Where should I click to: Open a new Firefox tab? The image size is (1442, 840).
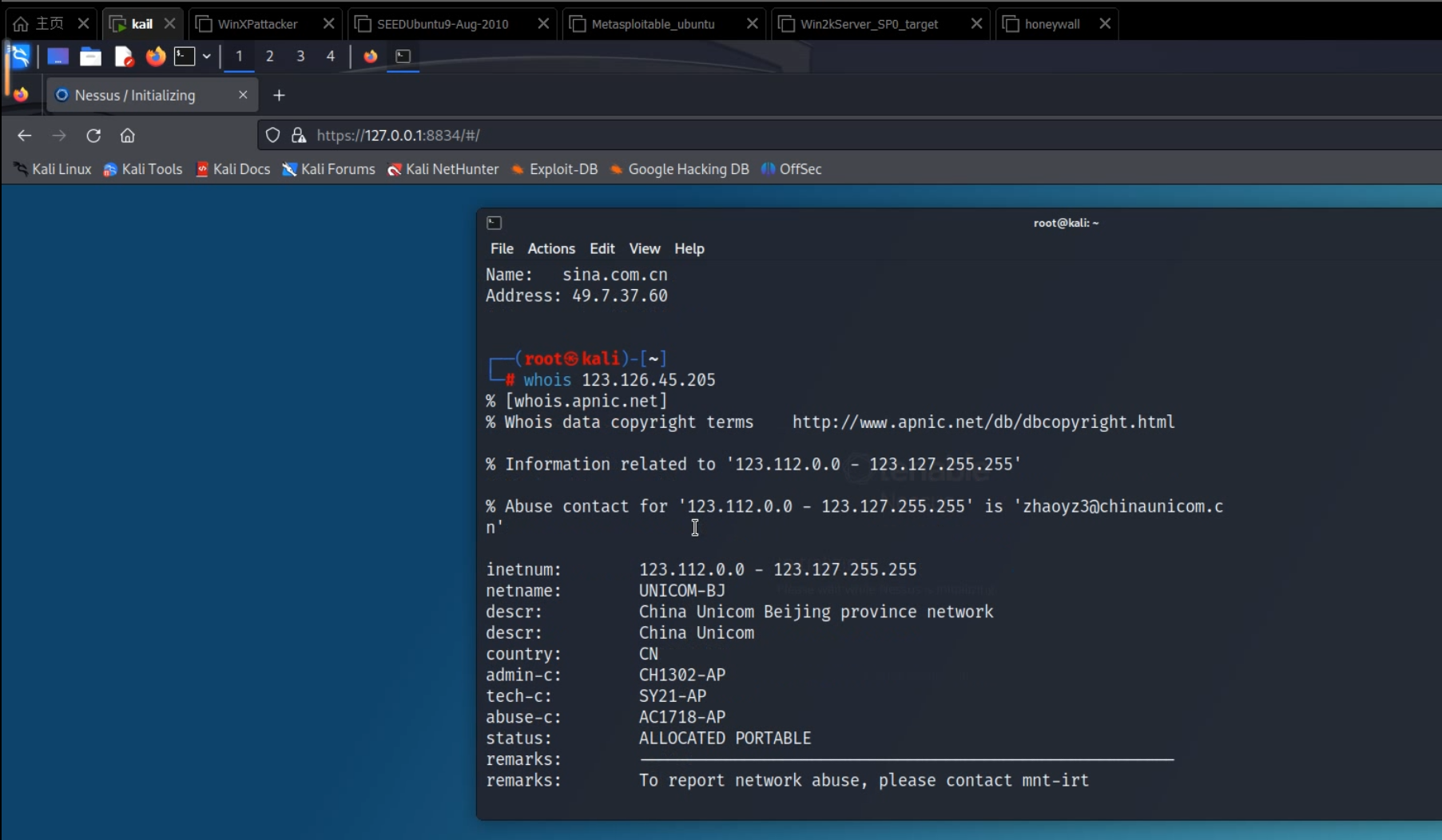click(x=279, y=95)
